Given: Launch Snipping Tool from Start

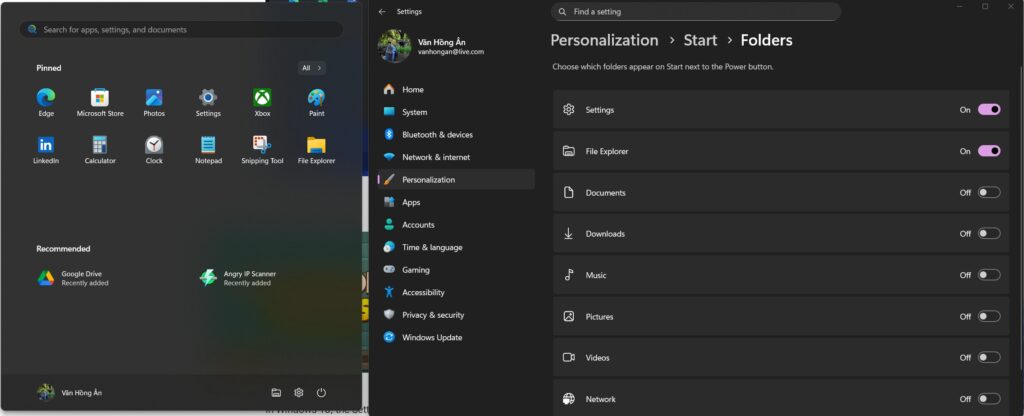Looking at the screenshot, I should tap(262, 146).
